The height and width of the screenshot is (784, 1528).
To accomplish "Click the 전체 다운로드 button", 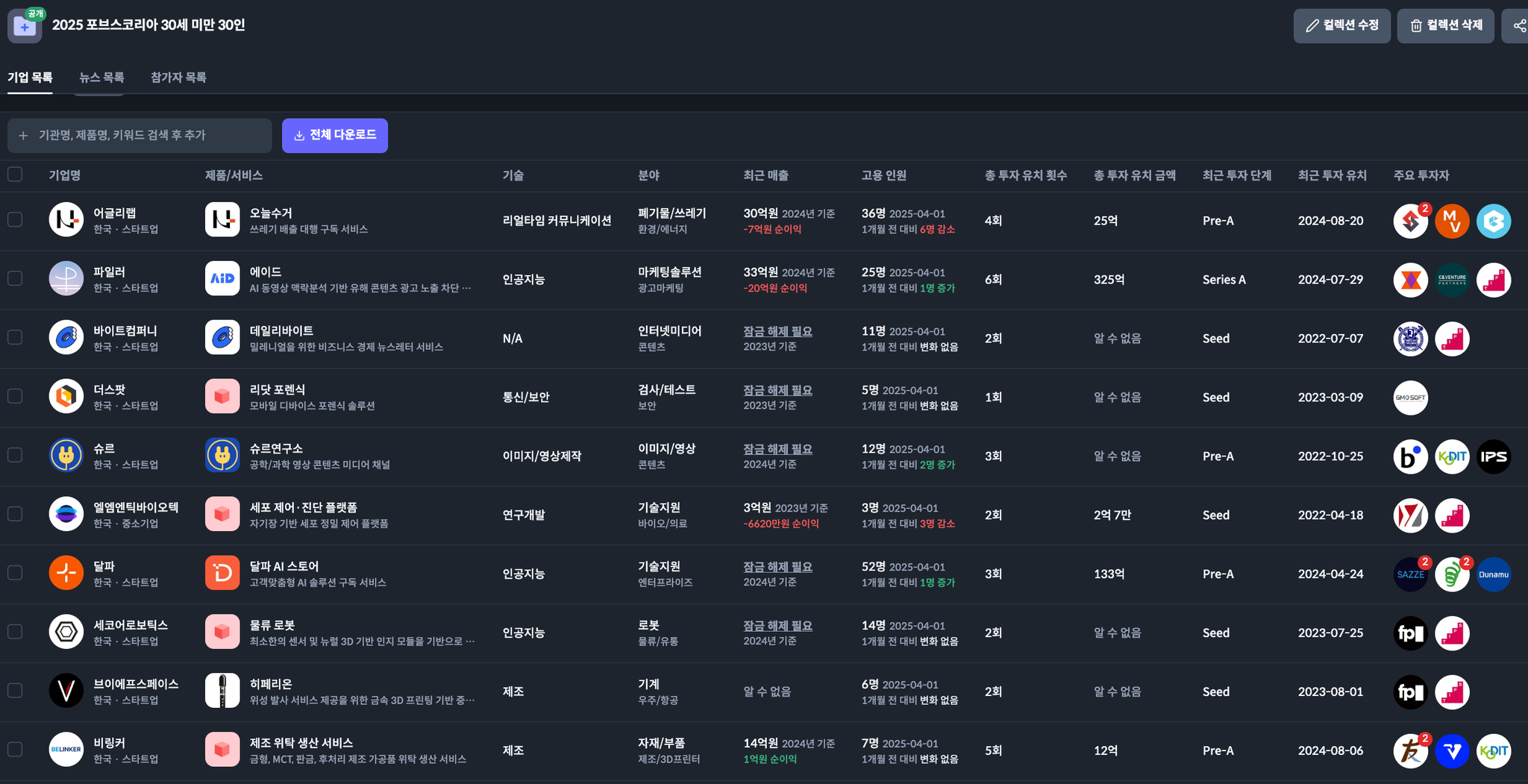I will [x=335, y=136].
